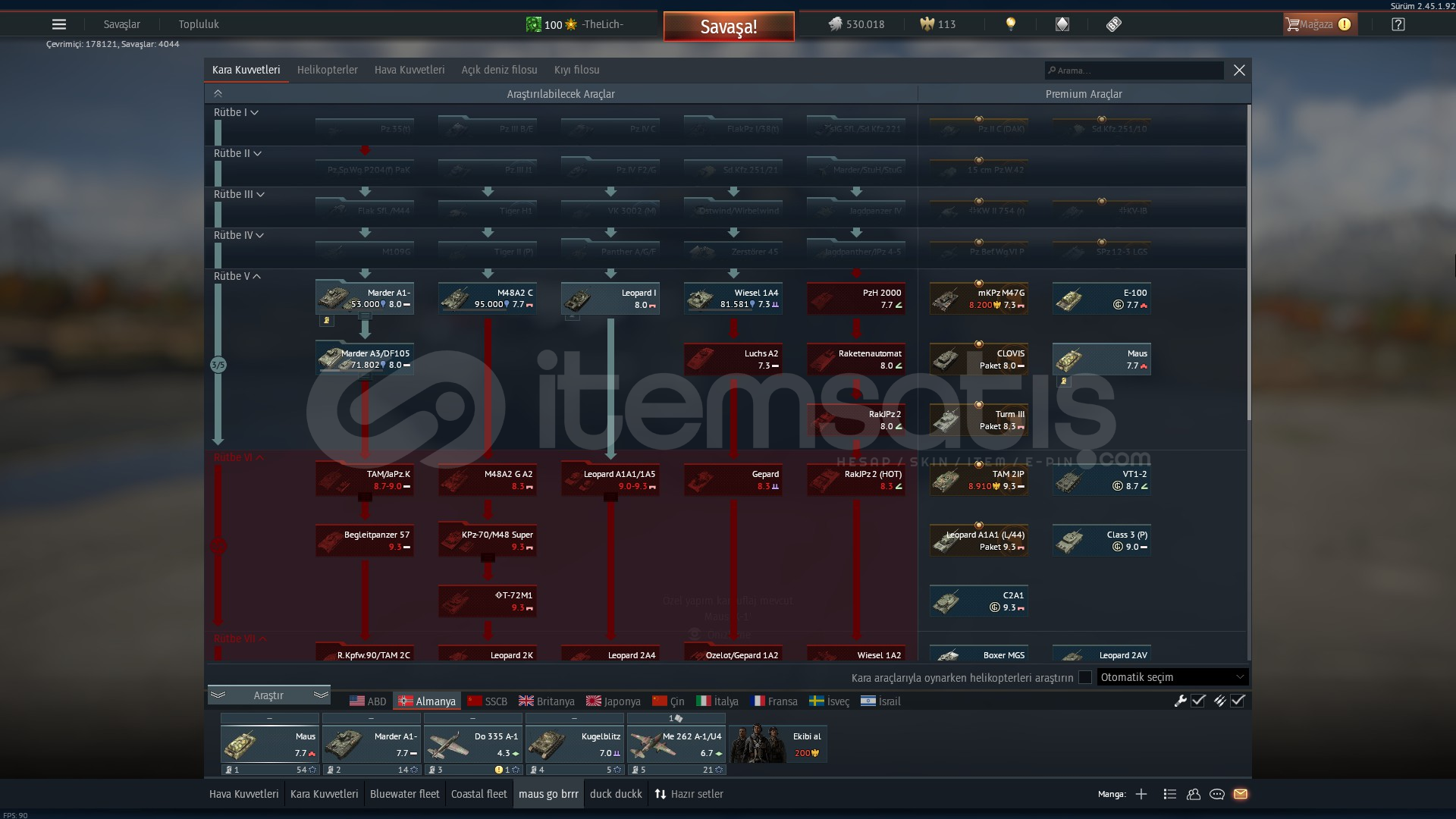Open the ticket/wager icon in top bar
This screenshot has height=819, width=1456.
1113,24
